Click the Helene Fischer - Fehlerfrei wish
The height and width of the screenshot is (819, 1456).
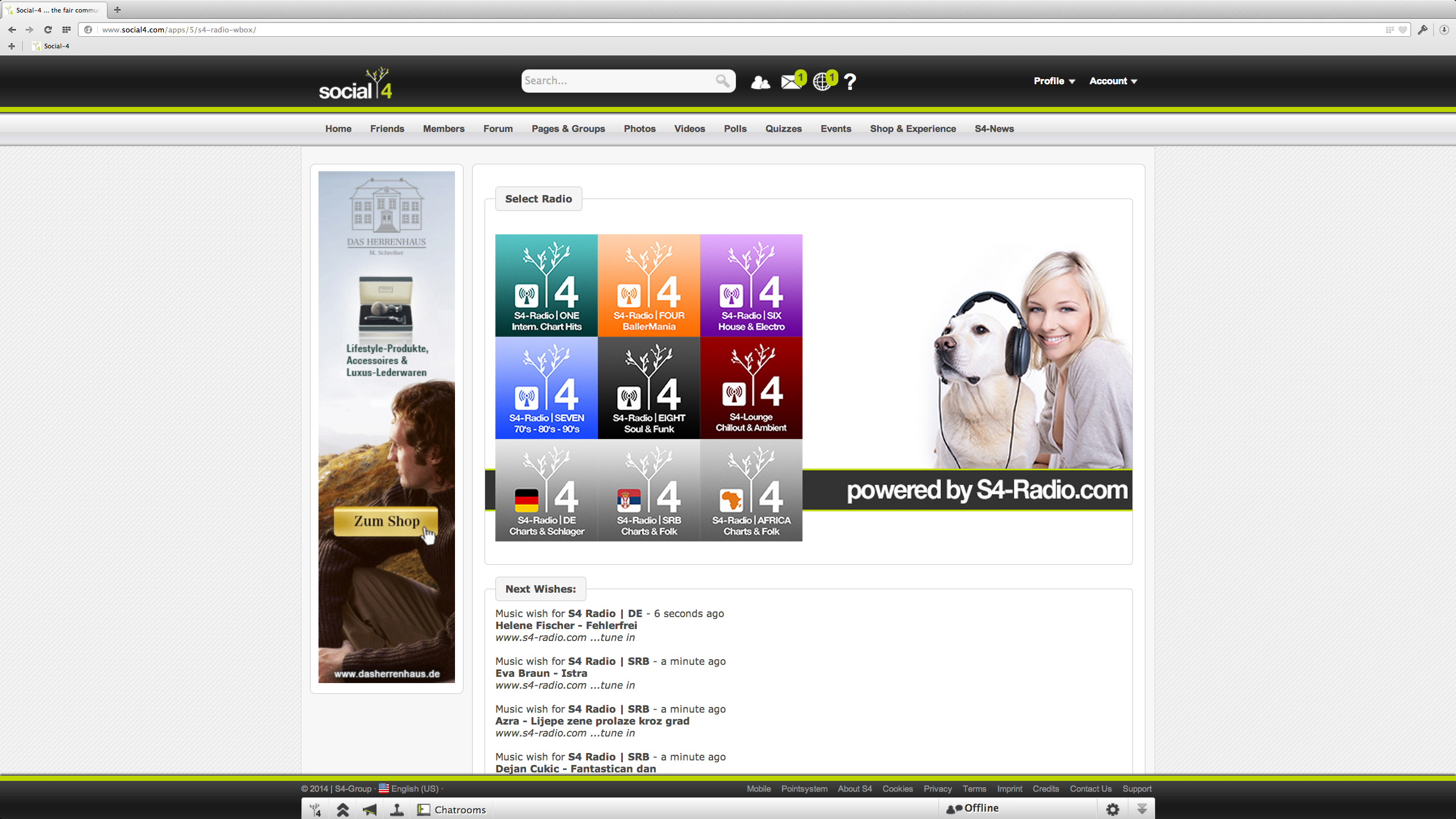click(x=566, y=626)
